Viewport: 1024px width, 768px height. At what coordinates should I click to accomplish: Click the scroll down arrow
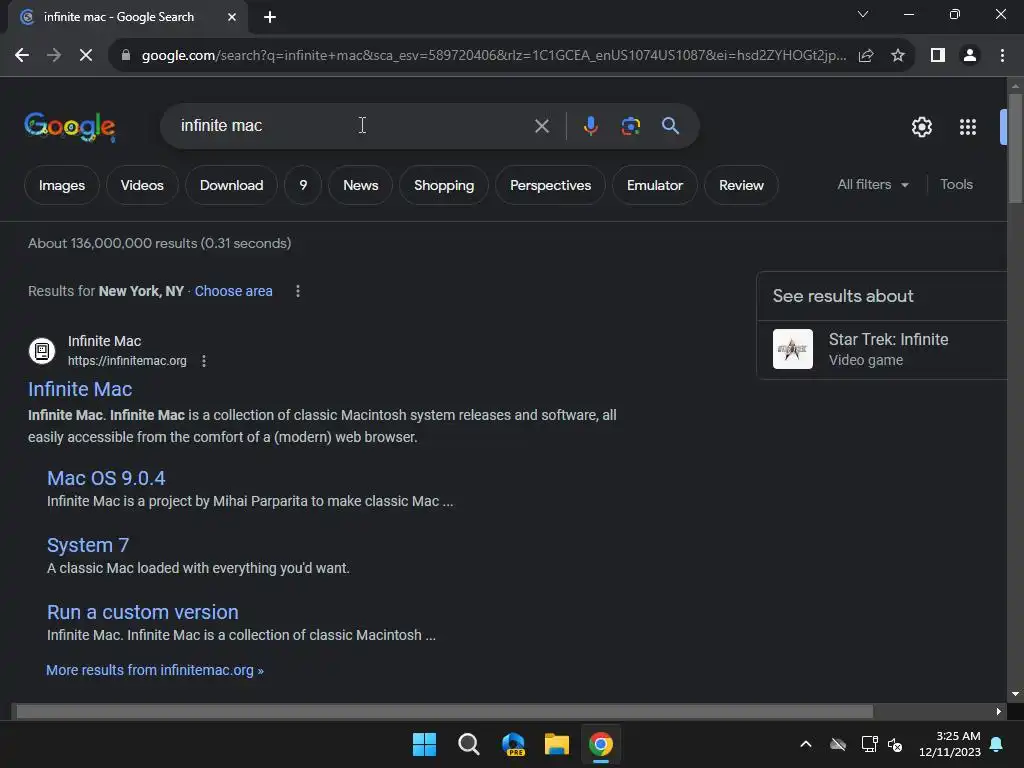pyautogui.click(x=1015, y=694)
